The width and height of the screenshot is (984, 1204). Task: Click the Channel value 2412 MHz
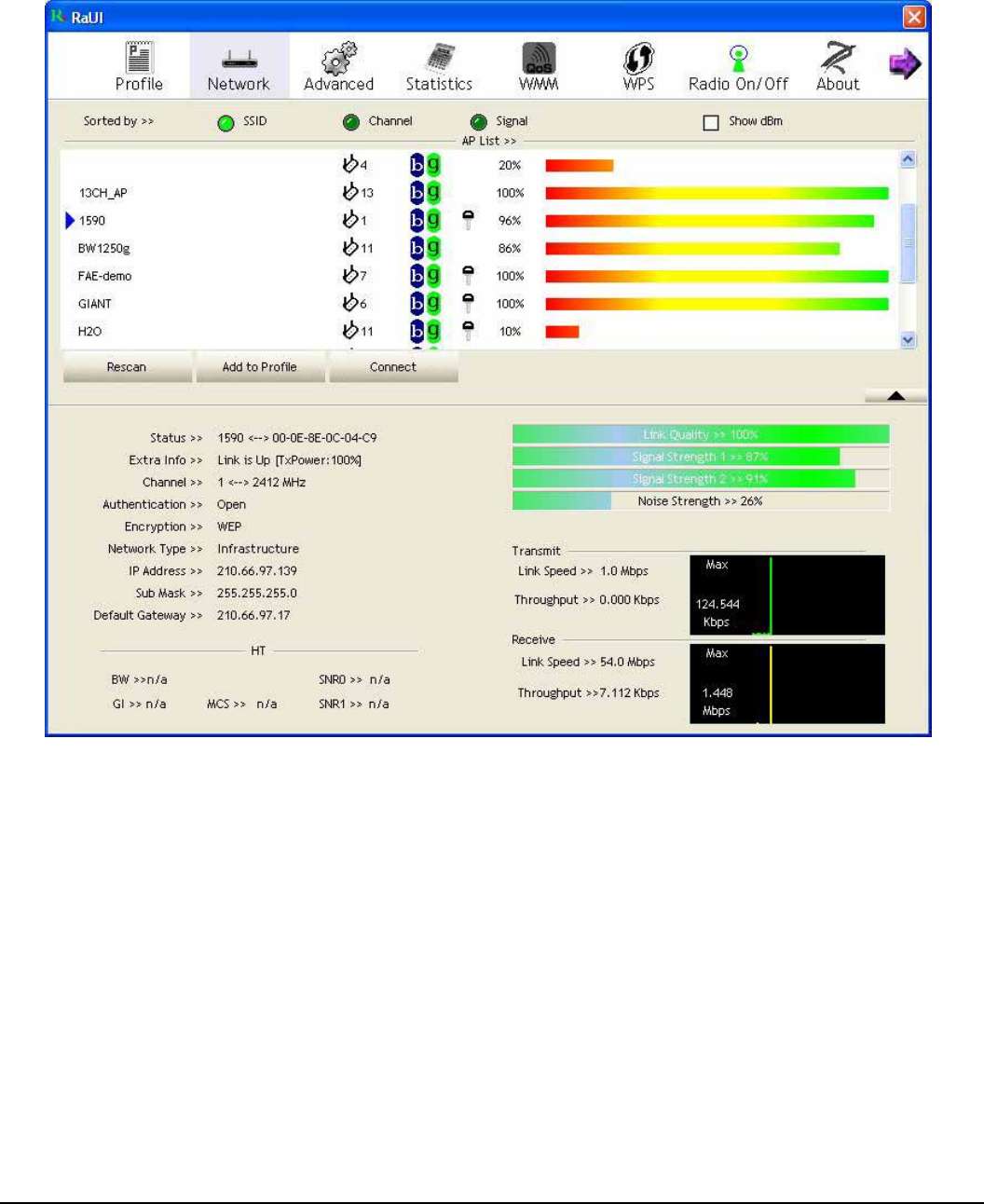(262, 483)
